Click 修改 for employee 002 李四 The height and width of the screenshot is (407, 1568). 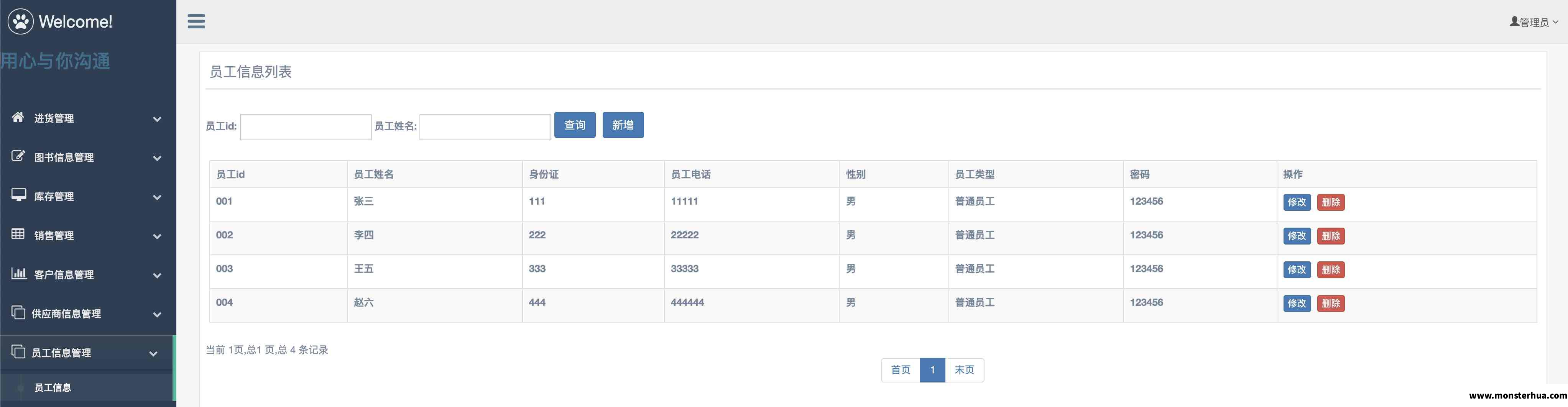[1297, 236]
